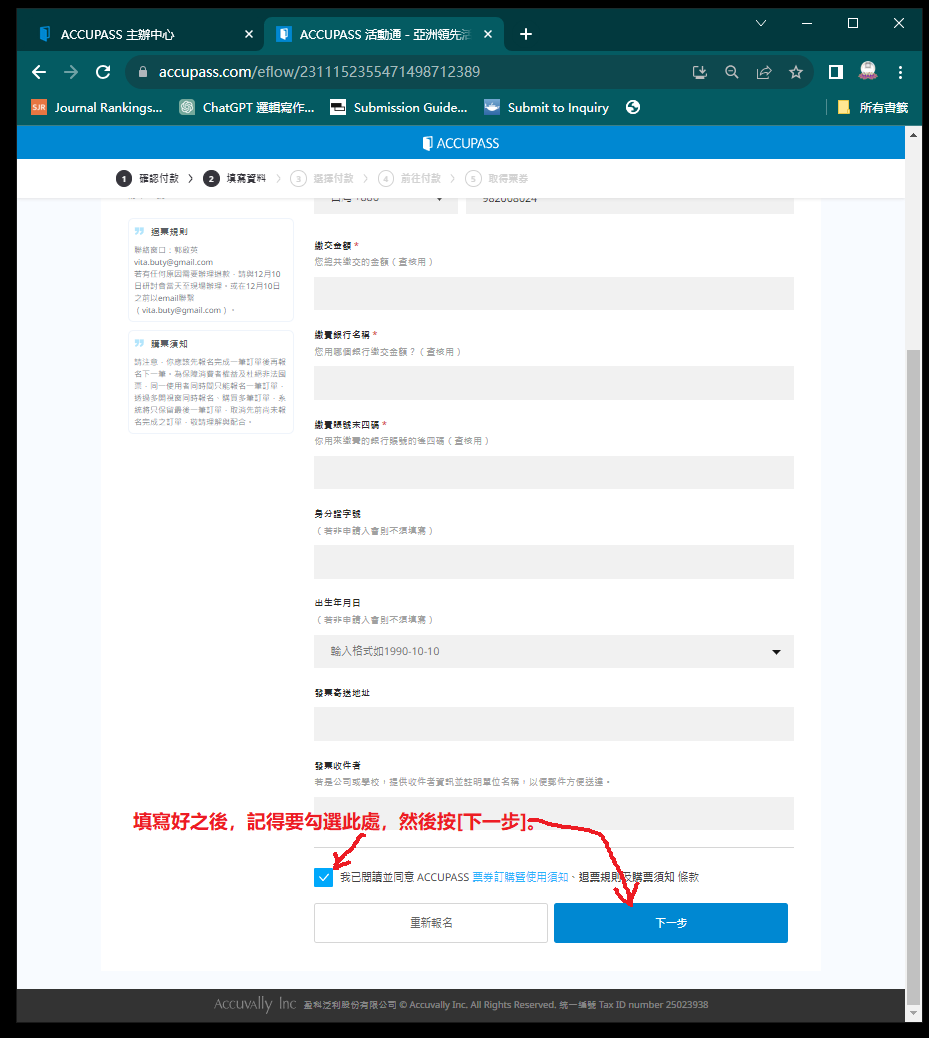Click the browser back arrow icon
Image resolution: width=929 pixels, height=1038 pixels.
tap(39, 72)
